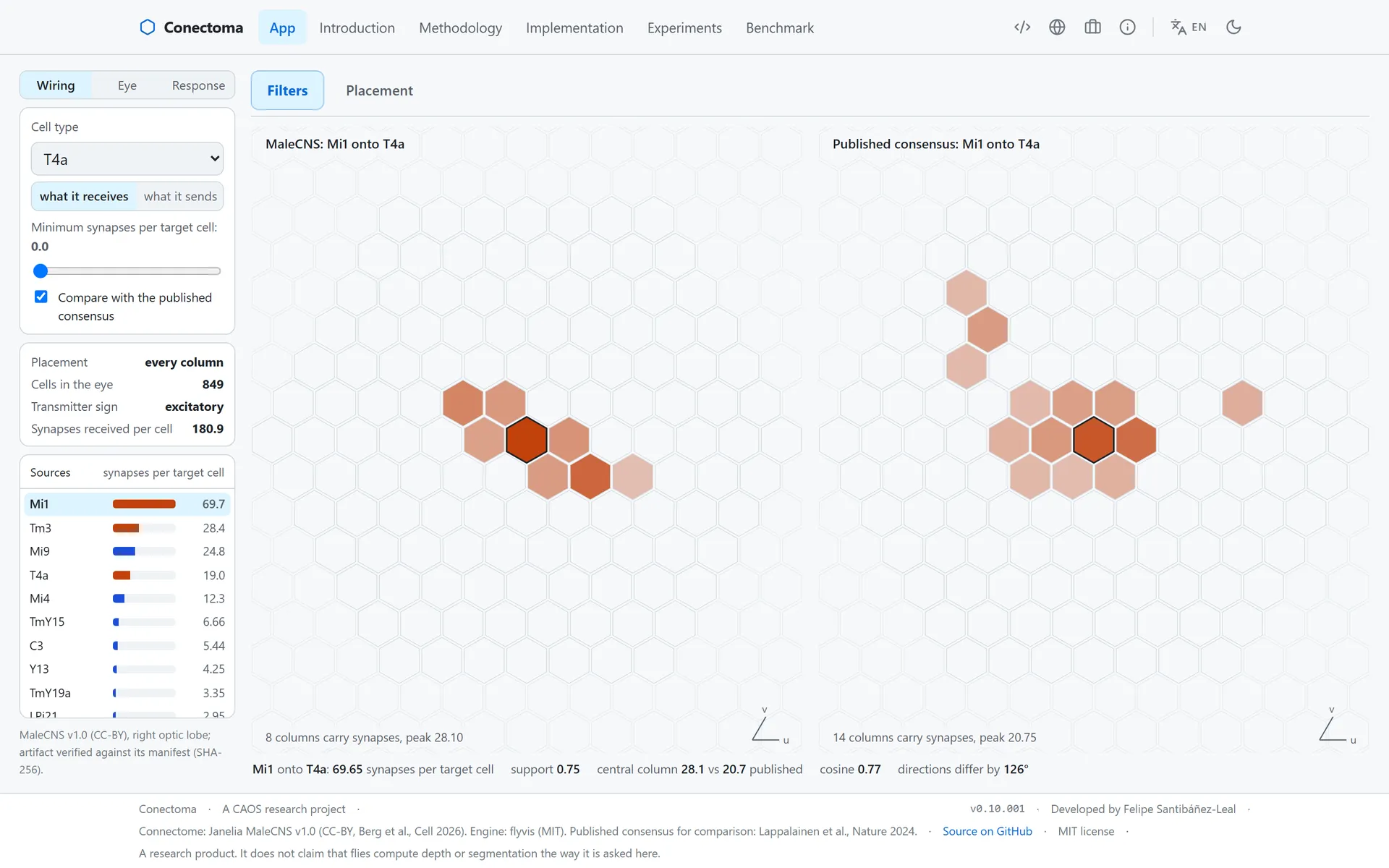Click the isolated far-right hexagon in Published consensus
The height and width of the screenshot is (868, 1389).
[1242, 403]
